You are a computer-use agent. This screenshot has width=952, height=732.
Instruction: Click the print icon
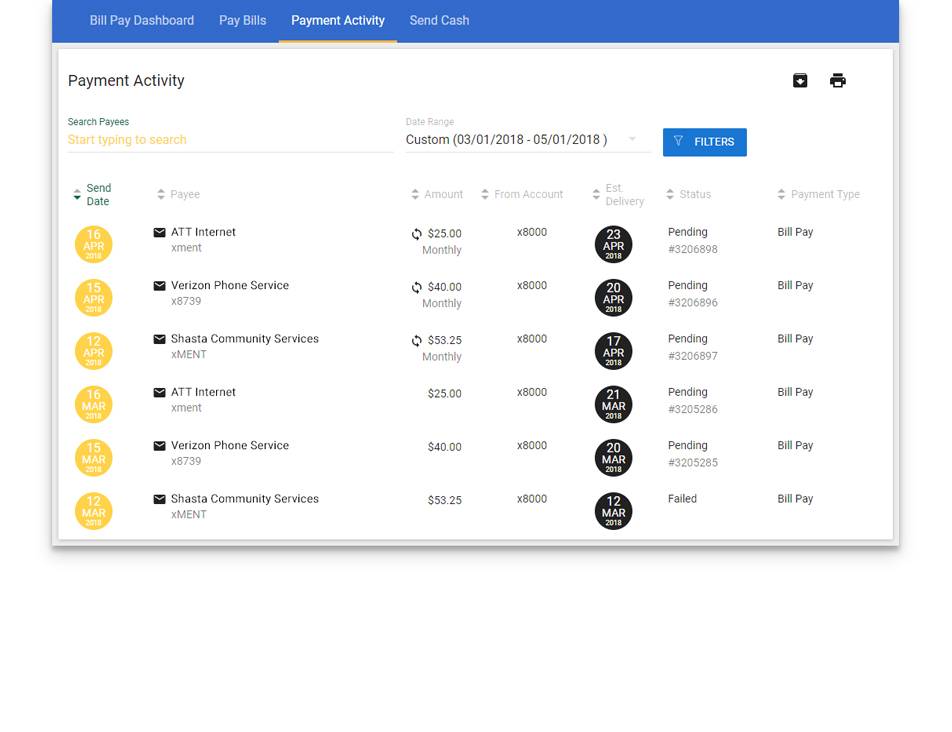[x=837, y=80]
